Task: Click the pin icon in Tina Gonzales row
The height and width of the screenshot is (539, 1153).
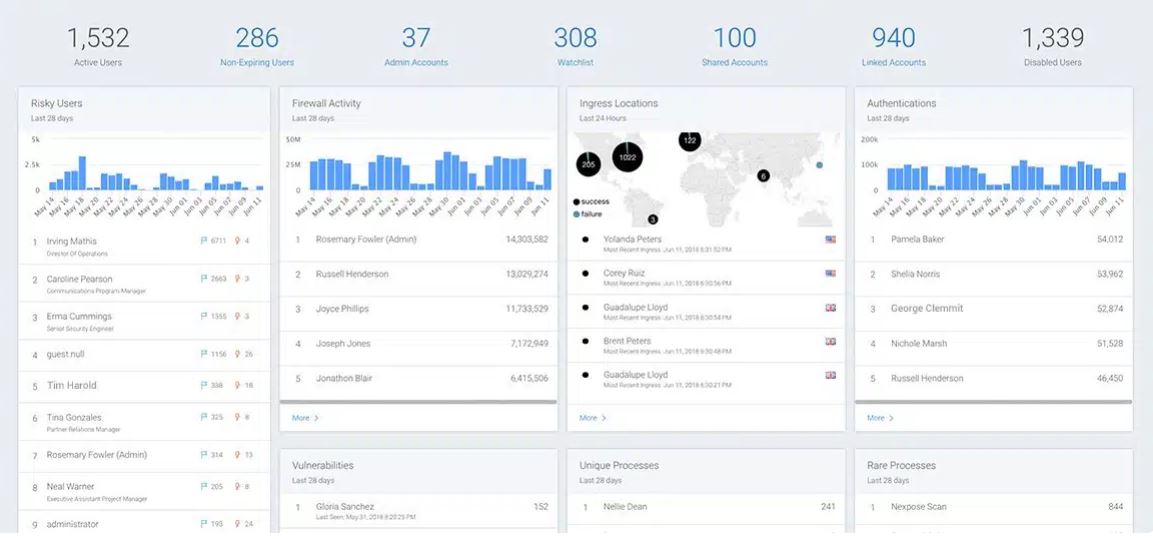Action: point(238,417)
